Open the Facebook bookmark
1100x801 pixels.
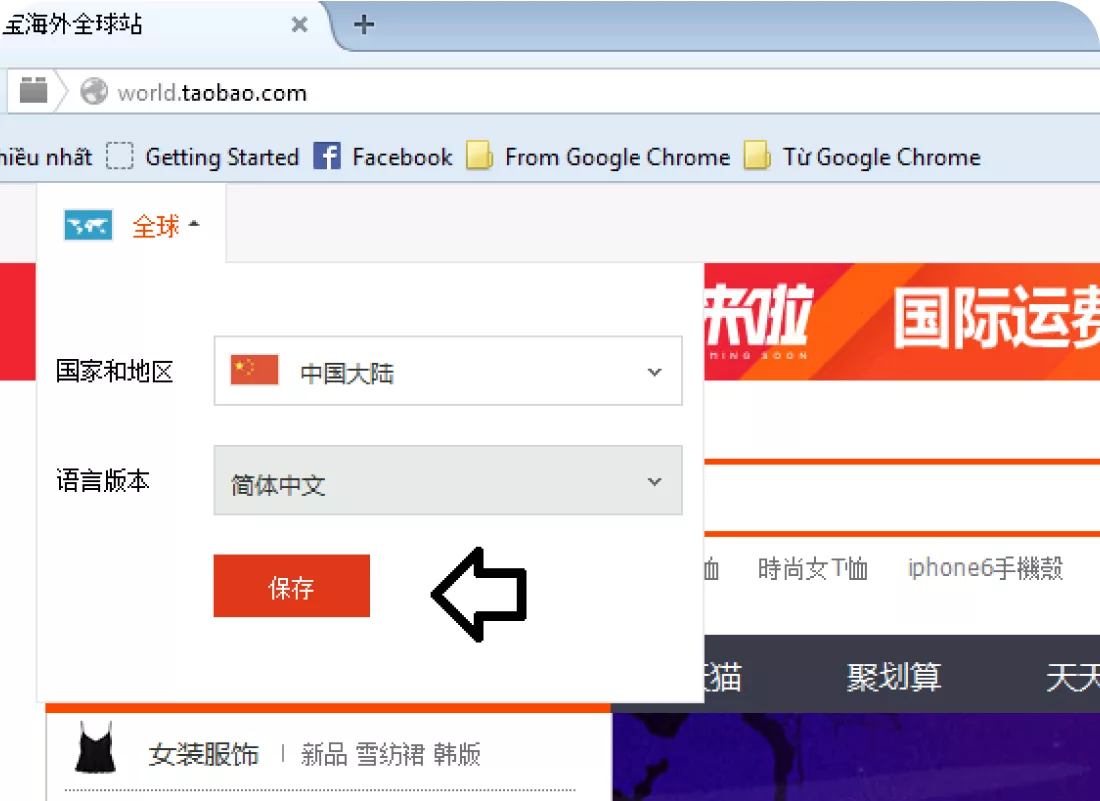tap(383, 157)
